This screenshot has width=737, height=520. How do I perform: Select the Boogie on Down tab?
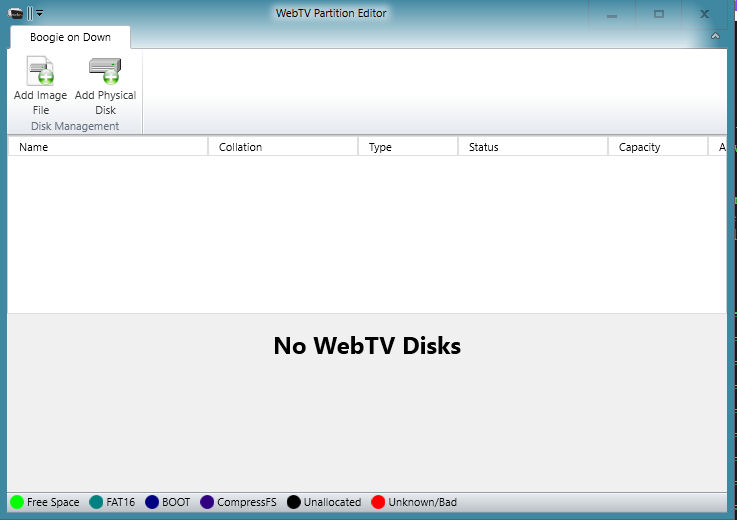70,37
